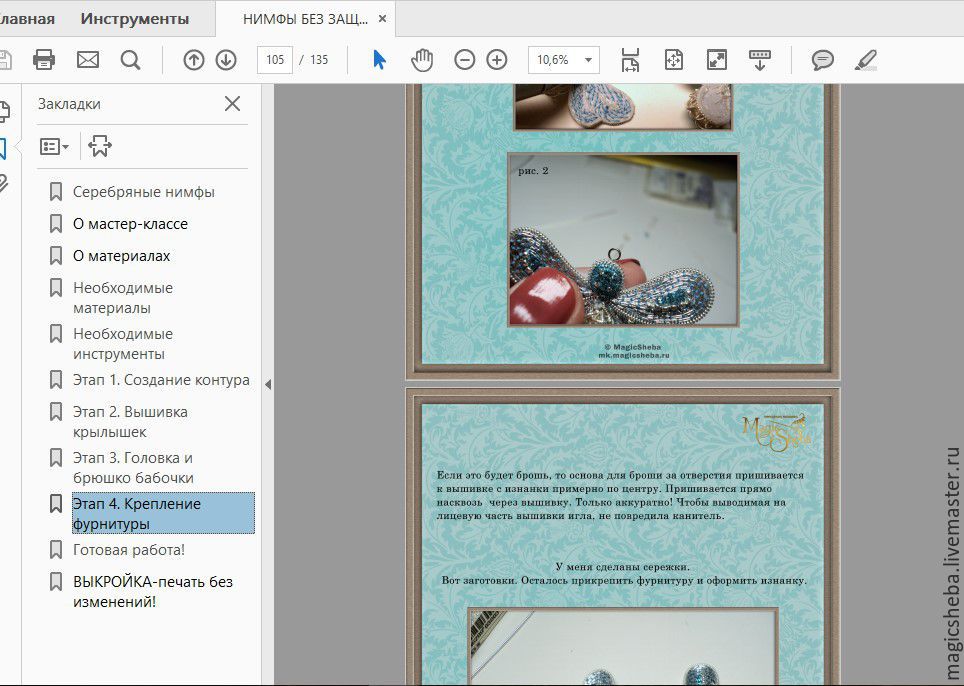The width and height of the screenshot is (964, 686).
Task: Activate the Hand pan tool
Action: 422,60
